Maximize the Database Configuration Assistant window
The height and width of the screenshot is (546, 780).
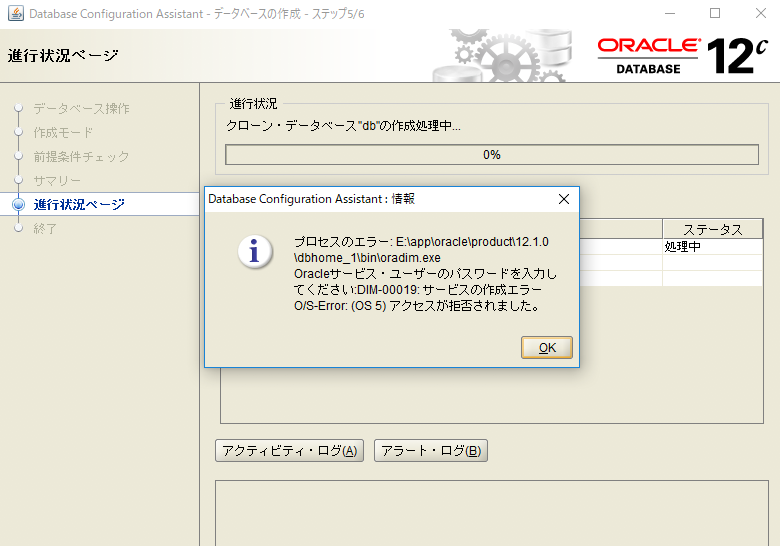pyautogui.click(x=715, y=13)
